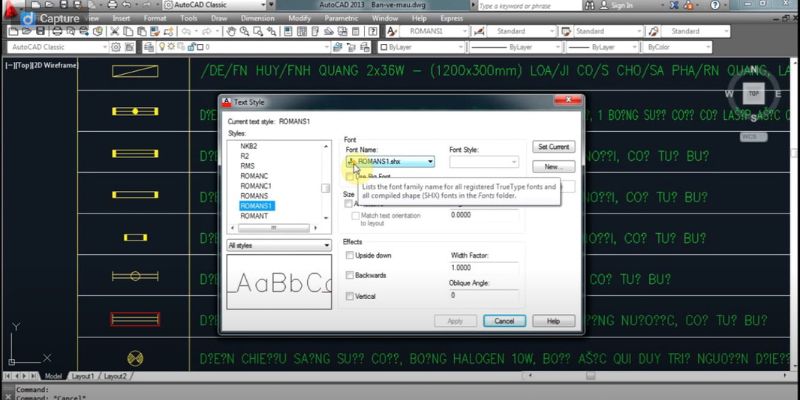
Task: Select ROMANC1 in the Styles list
Action: 256,186
